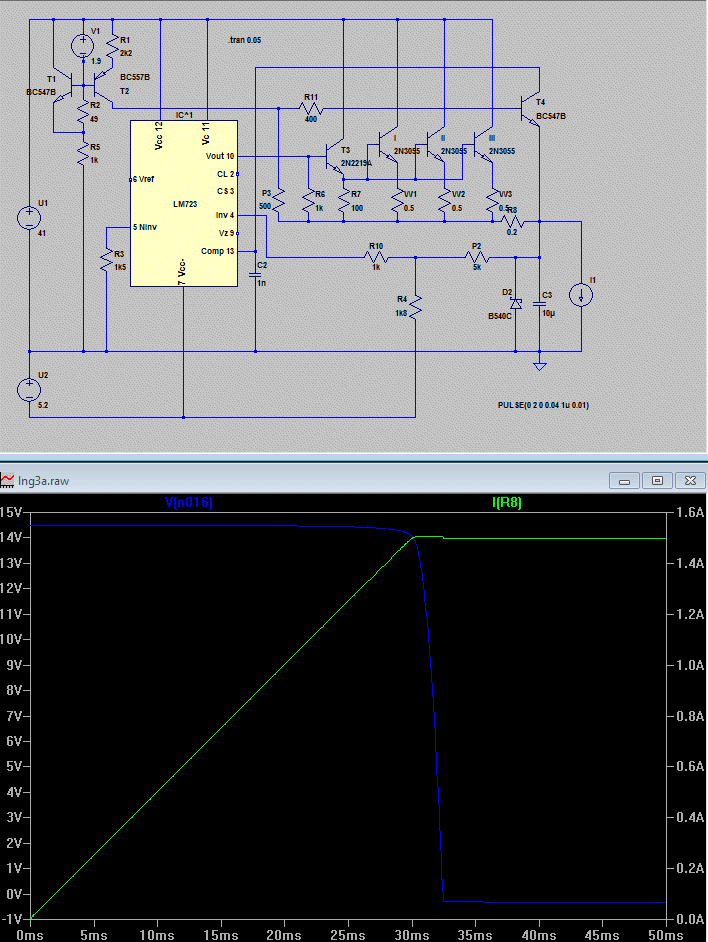The height and width of the screenshot is (942, 708).
Task: Click the 1.6A right axis label
Action: coord(690,512)
